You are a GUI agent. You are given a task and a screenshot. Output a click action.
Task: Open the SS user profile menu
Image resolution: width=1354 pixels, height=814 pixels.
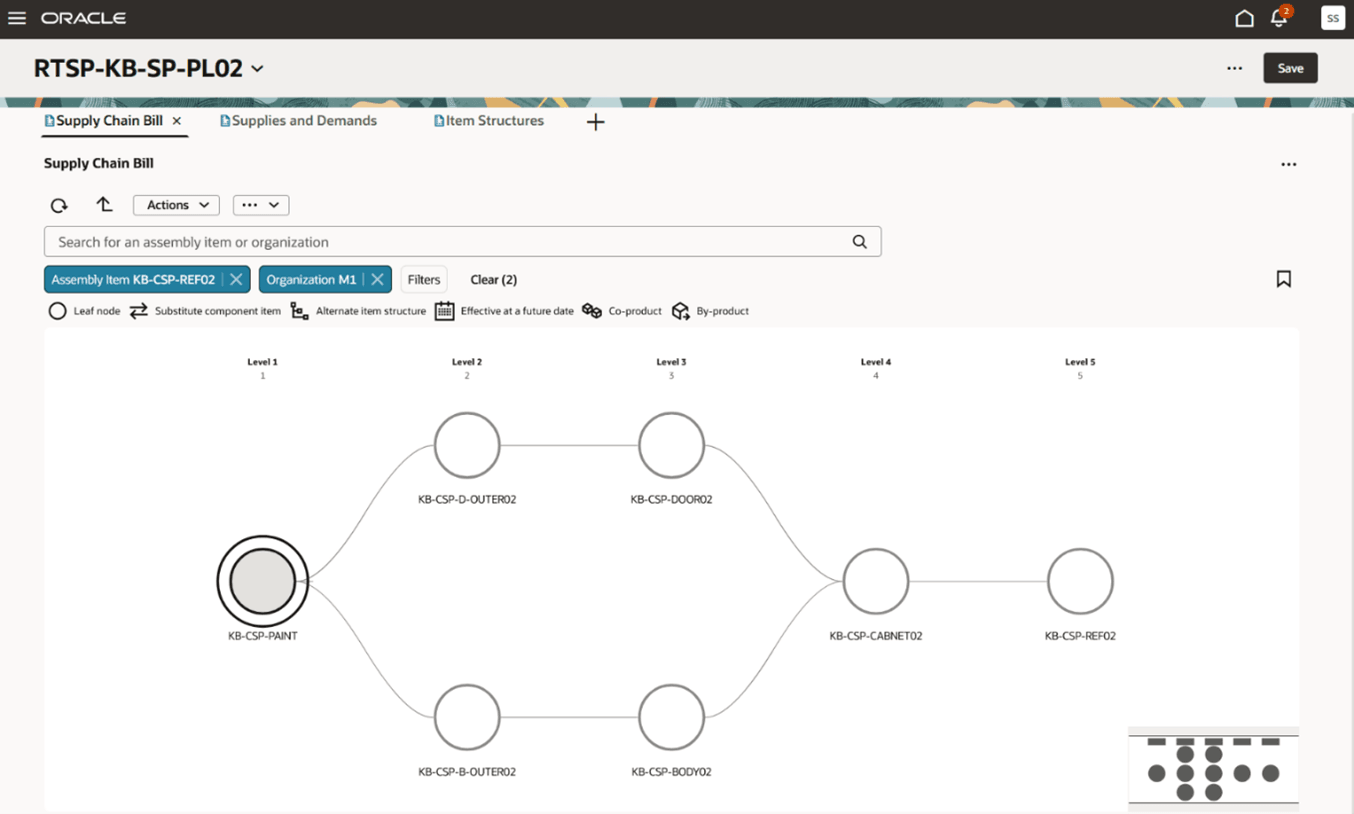click(1332, 18)
